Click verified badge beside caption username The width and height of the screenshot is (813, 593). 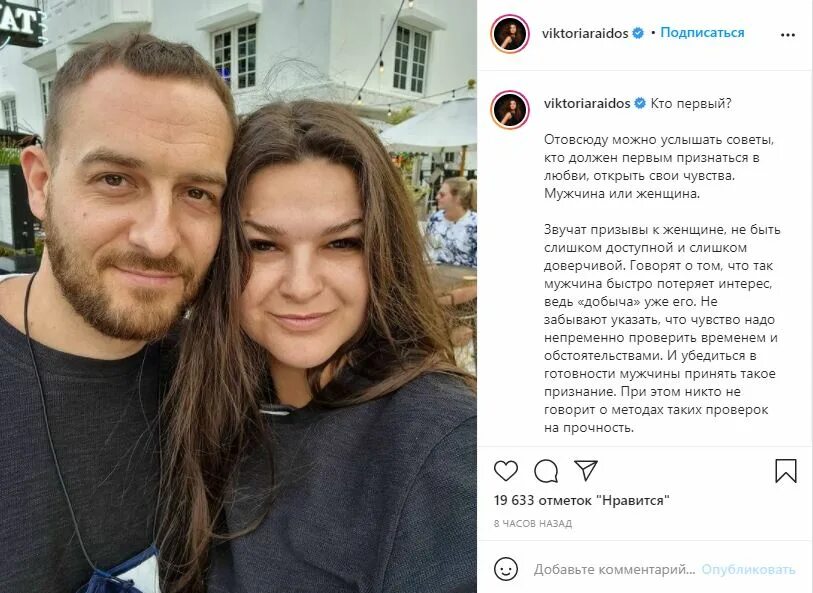(x=640, y=103)
